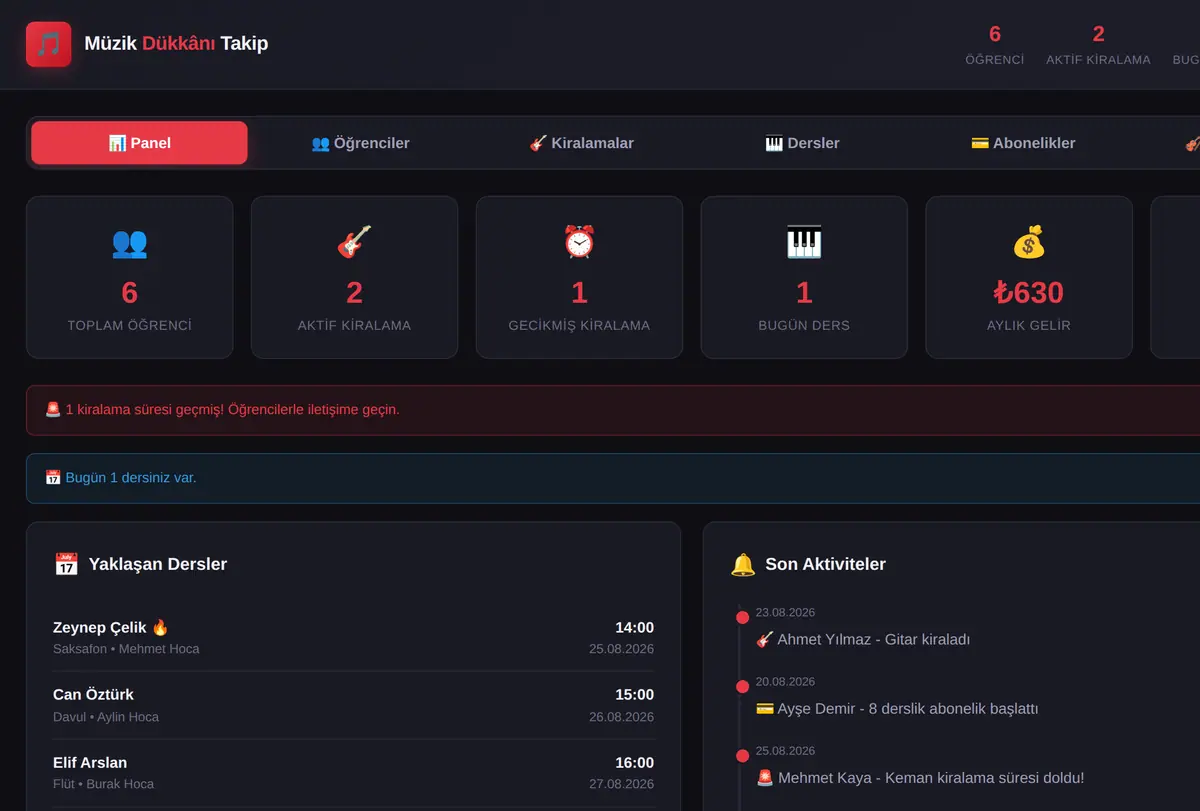1200x811 pixels.
Task: Click the 16:00 lesson time
Action: (x=634, y=762)
